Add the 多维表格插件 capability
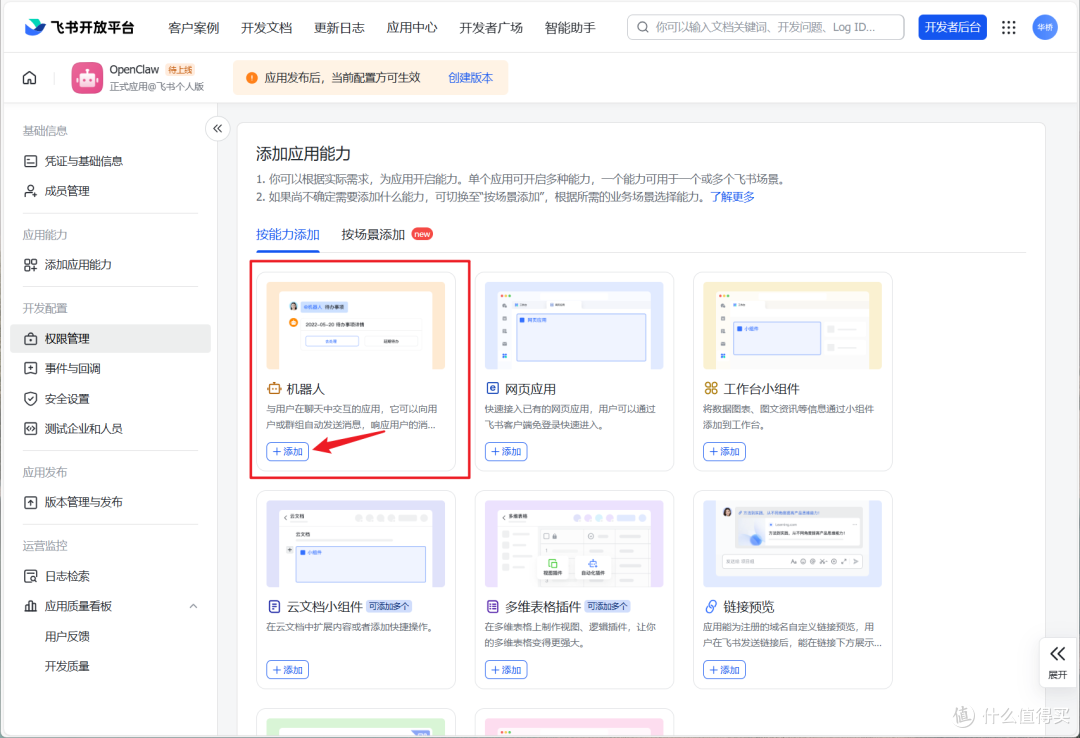The image size is (1080, 738). click(x=506, y=670)
